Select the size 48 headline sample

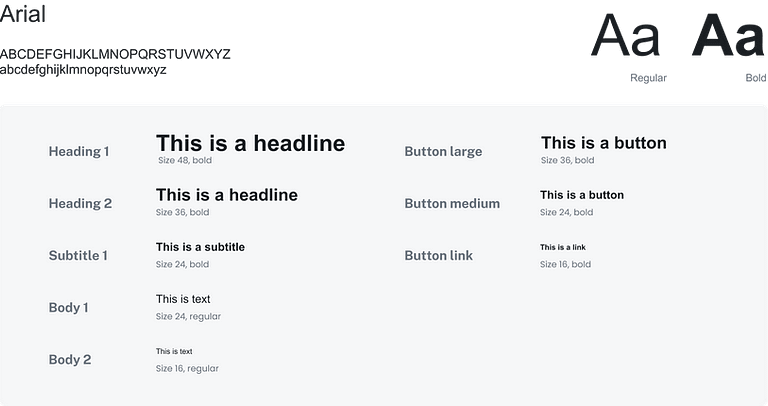250,144
